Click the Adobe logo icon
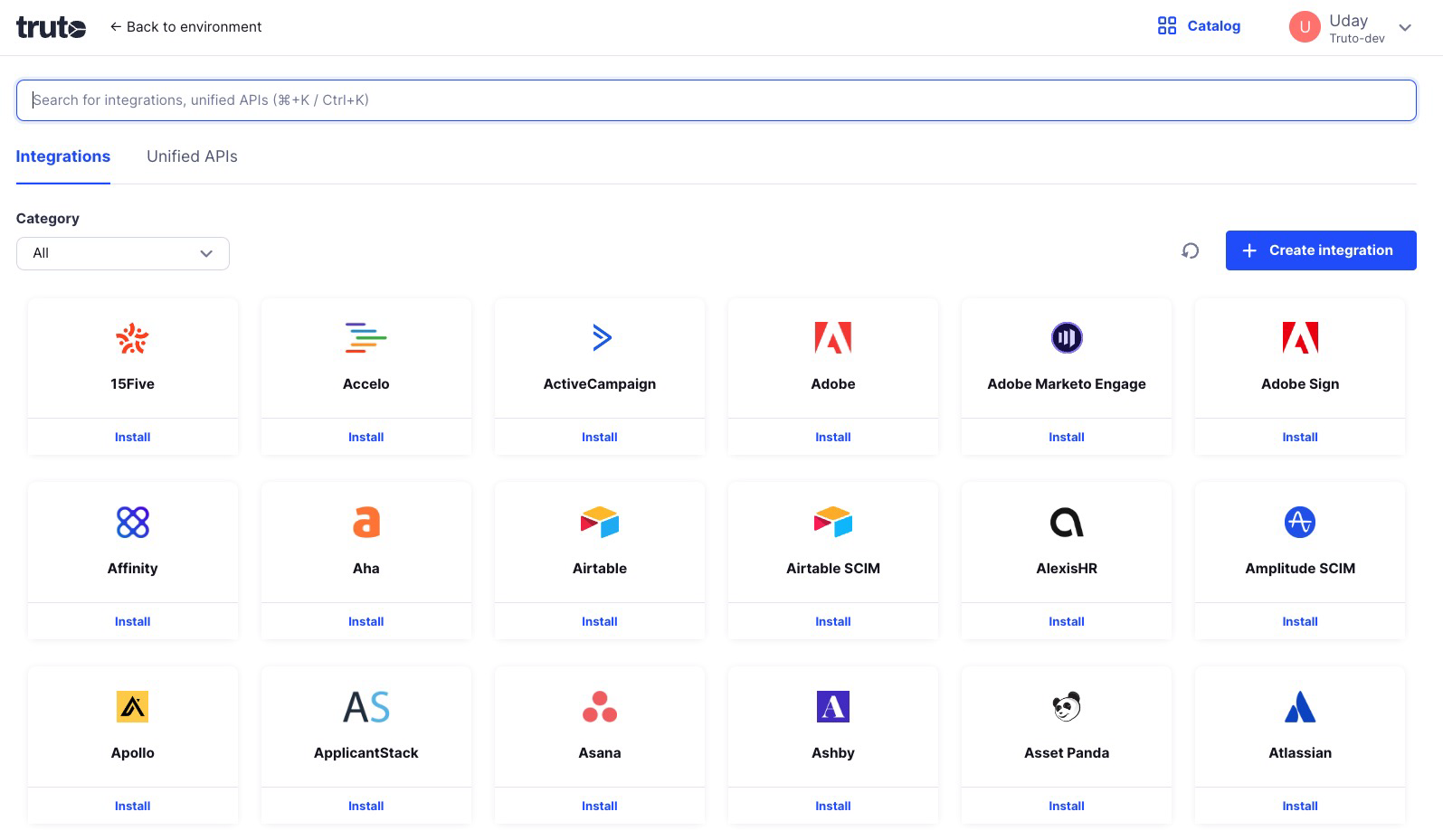The image size is (1443, 840). 833,338
